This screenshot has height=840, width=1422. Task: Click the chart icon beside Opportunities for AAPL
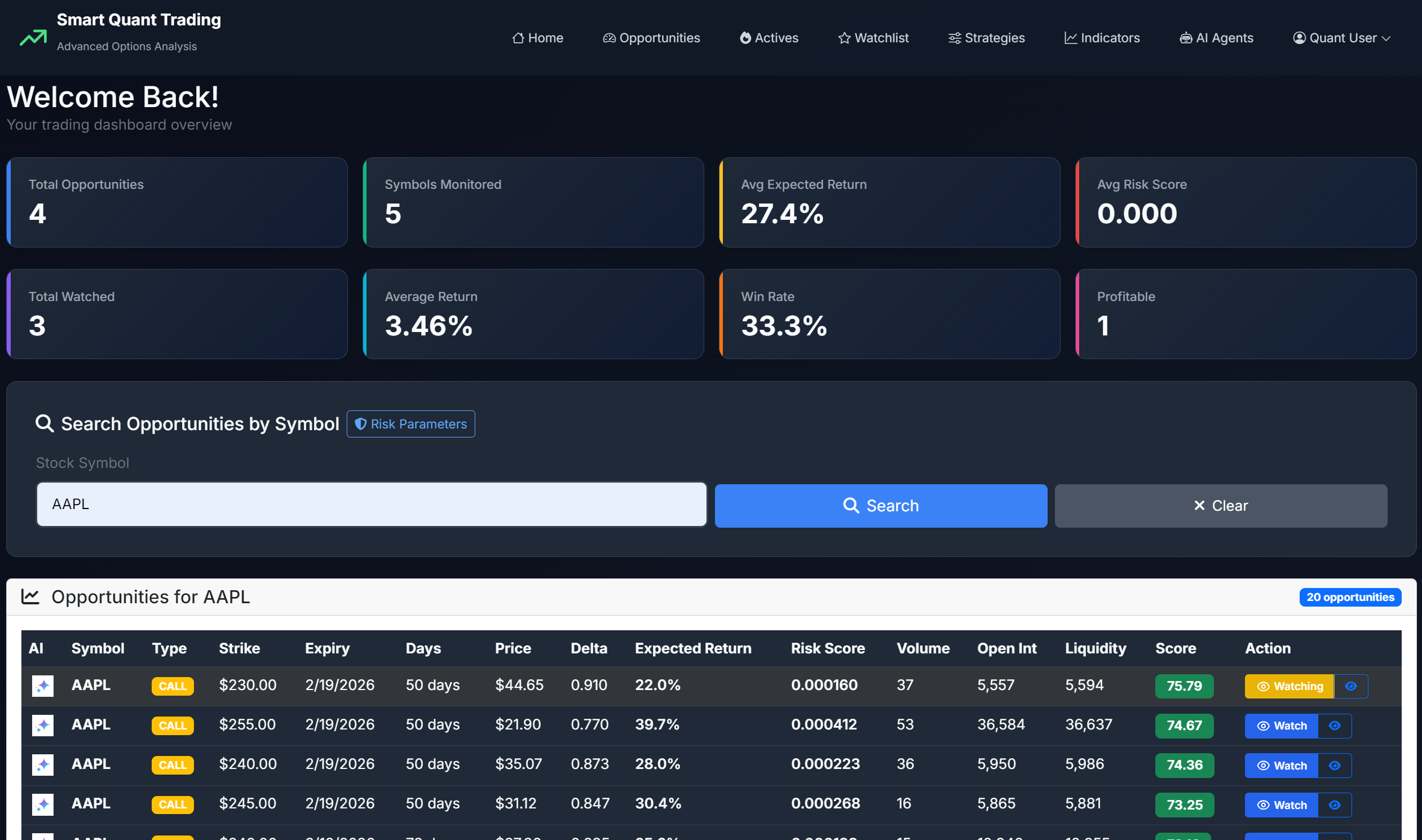pyautogui.click(x=30, y=596)
